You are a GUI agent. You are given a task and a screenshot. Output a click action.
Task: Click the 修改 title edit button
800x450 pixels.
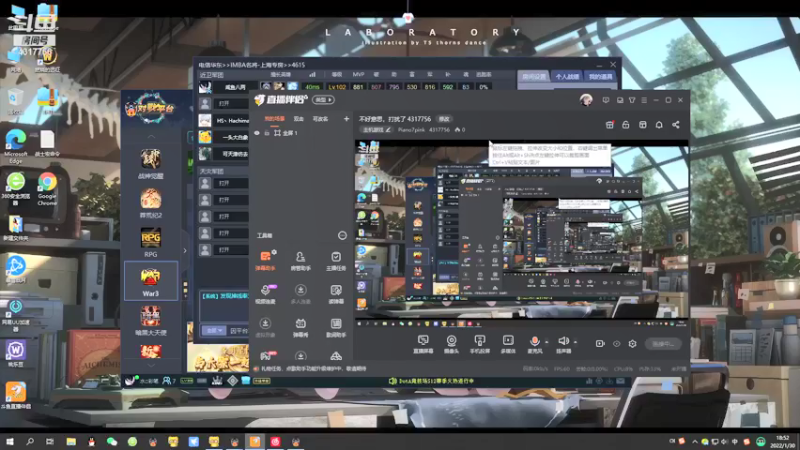coord(444,119)
